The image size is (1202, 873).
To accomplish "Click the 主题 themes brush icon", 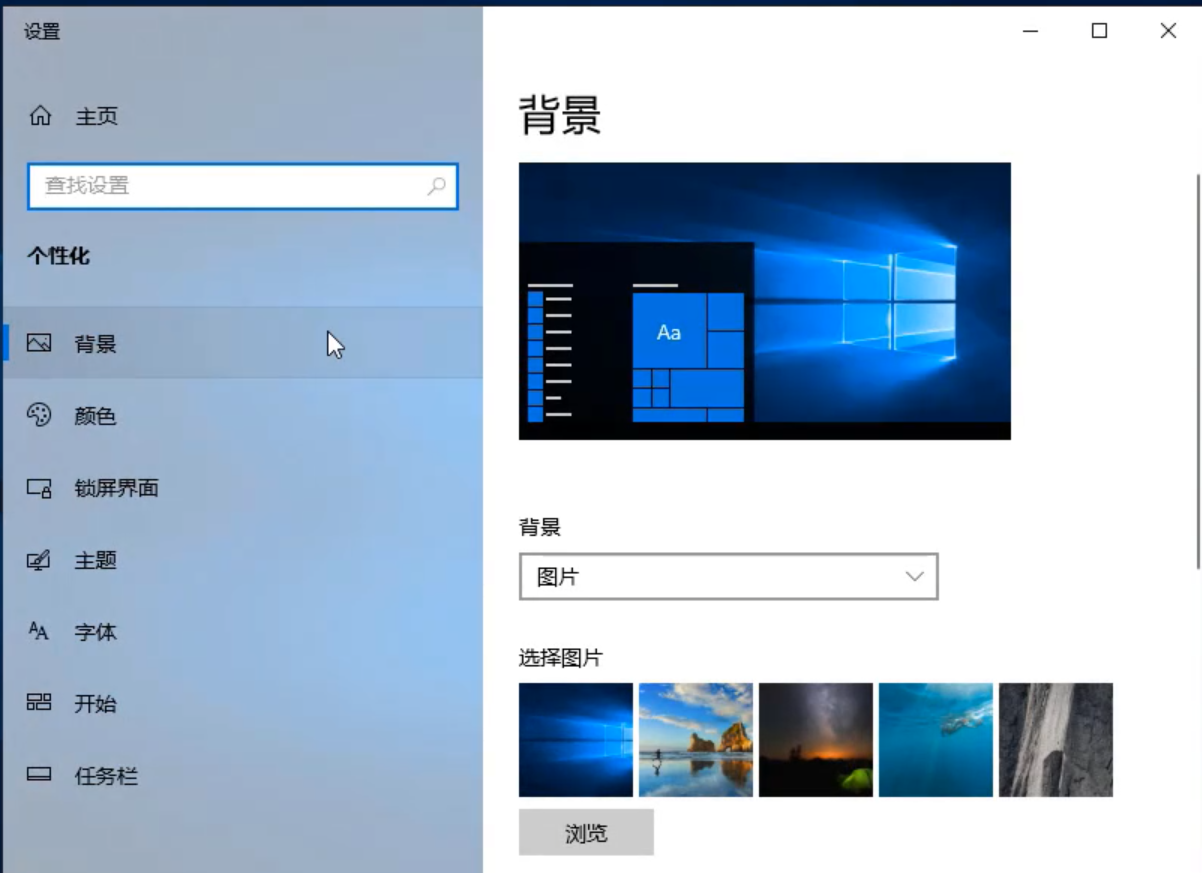I will (39, 560).
